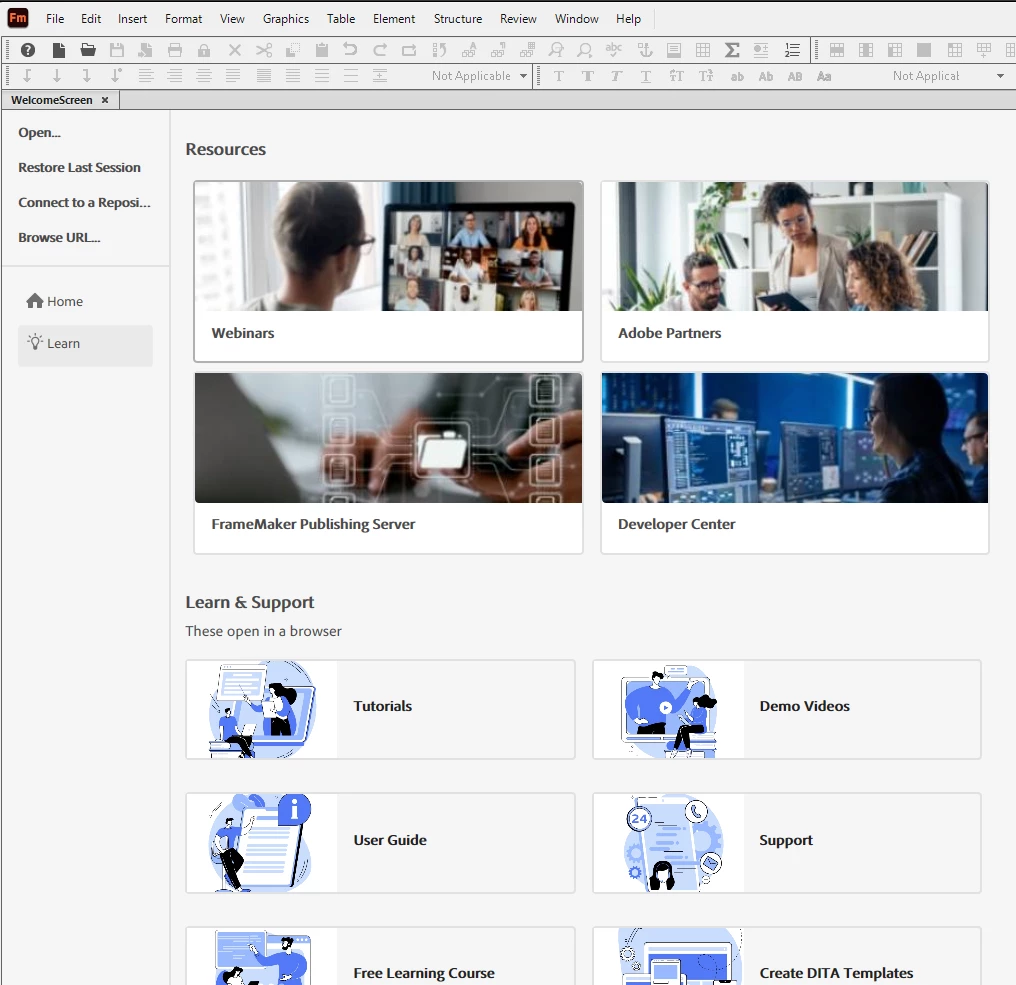This screenshot has width=1016, height=985.
Task: Click the left-align paragraph icon
Action: click(146, 76)
